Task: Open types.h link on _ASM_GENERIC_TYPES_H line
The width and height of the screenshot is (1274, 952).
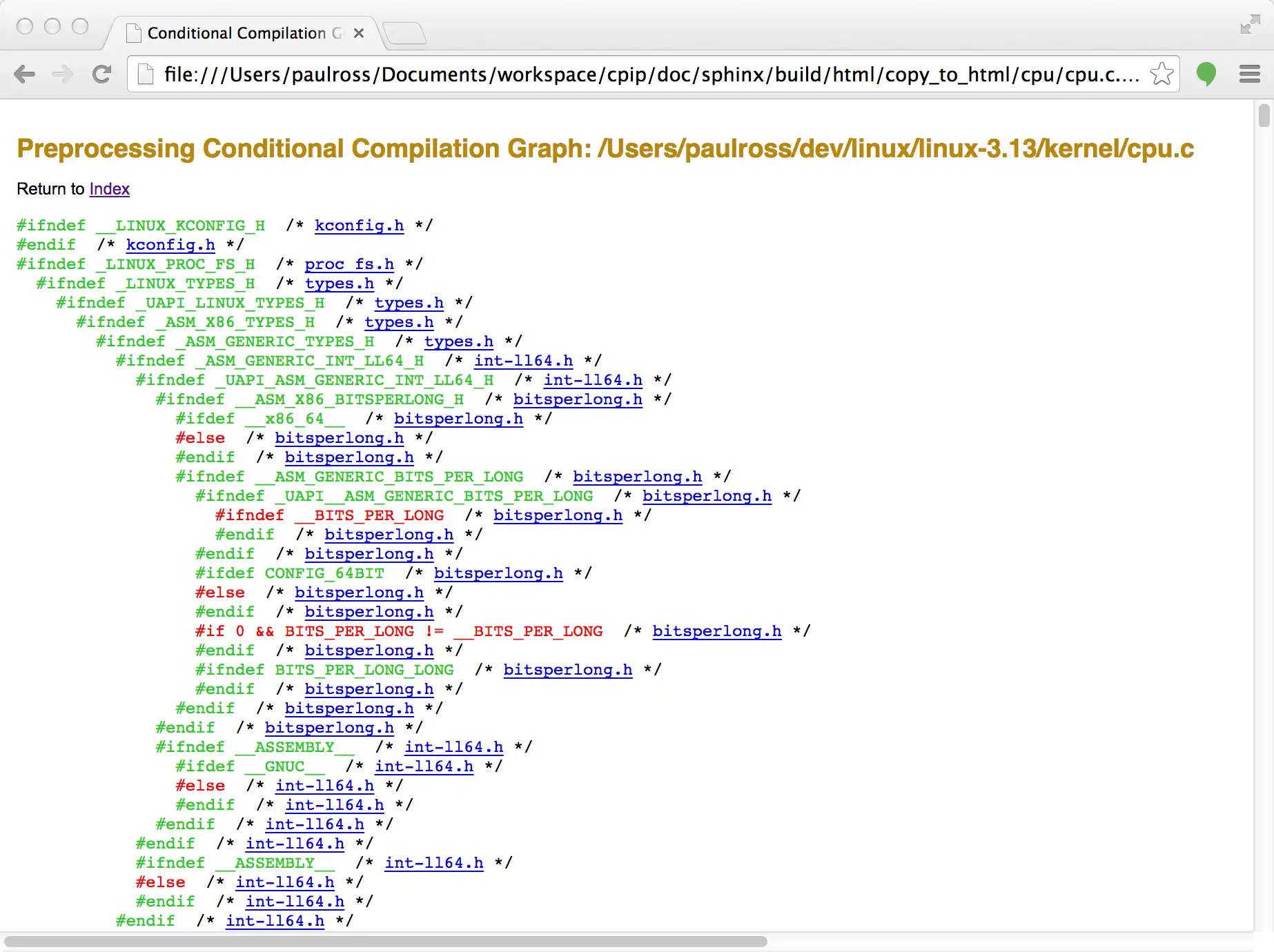Action: tap(459, 341)
